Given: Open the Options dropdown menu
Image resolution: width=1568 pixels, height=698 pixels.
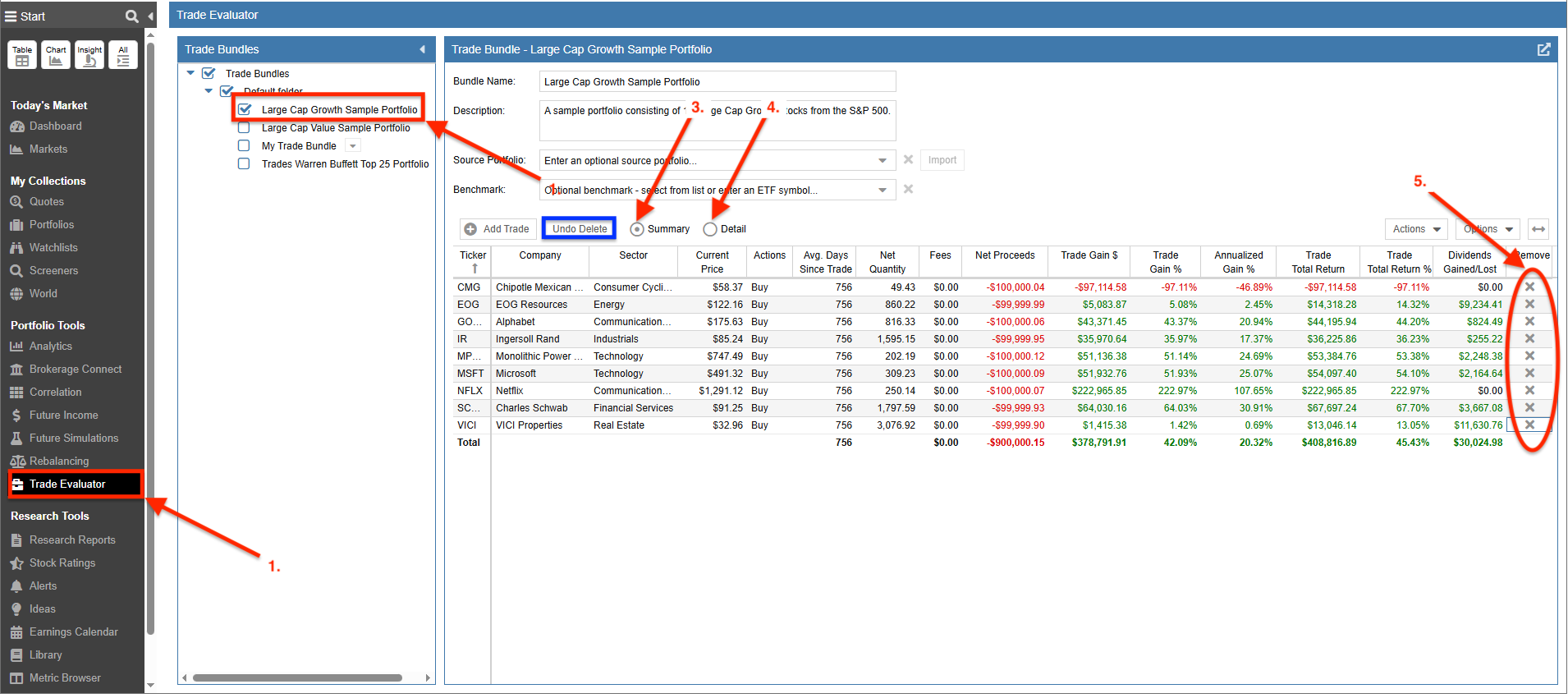Looking at the screenshot, I should pos(1488,229).
